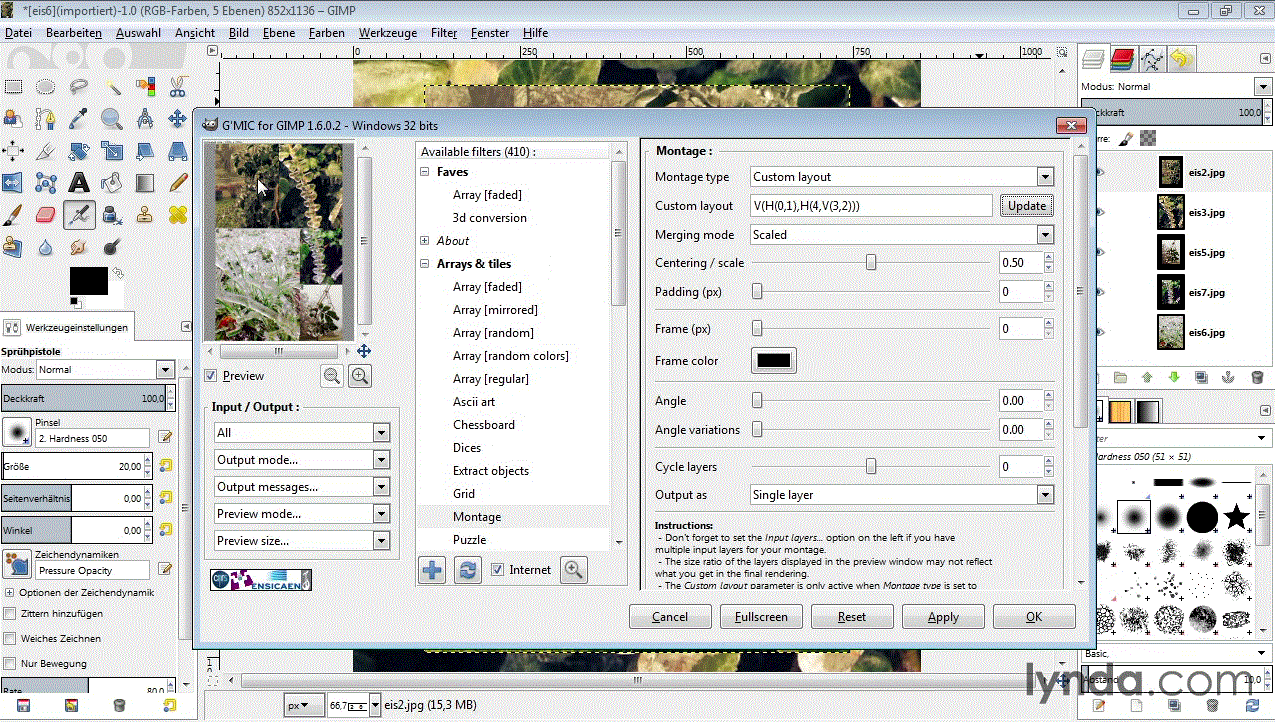Open the Filter menu

pyautogui.click(x=444, y=33)
